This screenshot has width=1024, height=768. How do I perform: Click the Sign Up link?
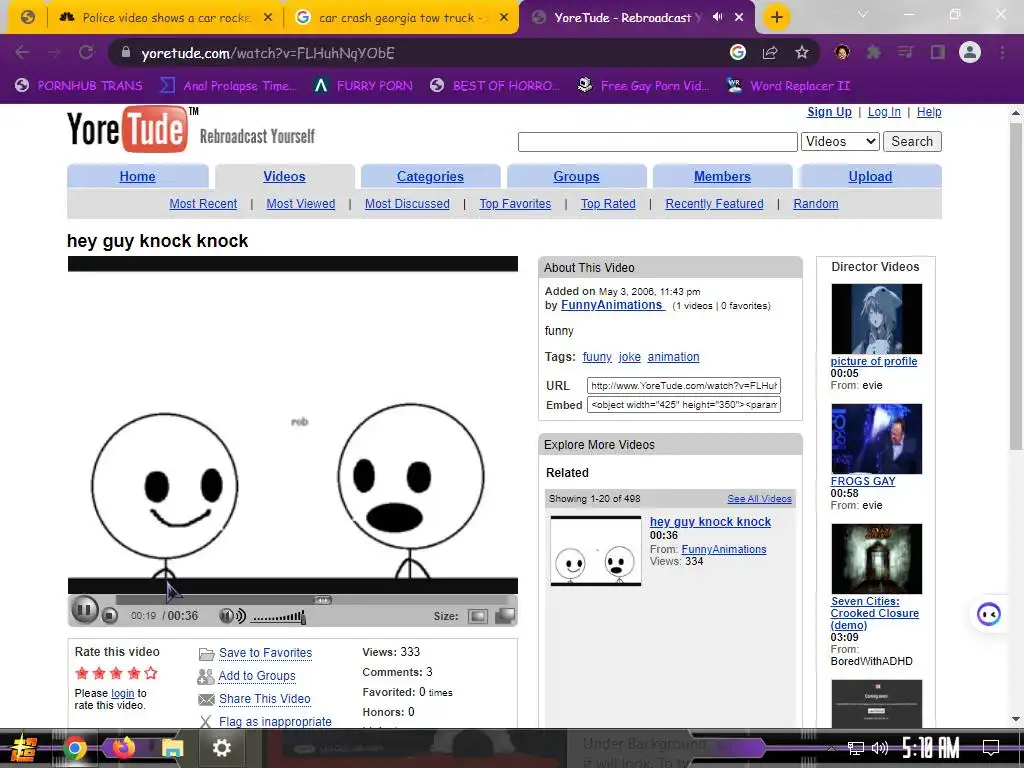click(x=829, y=112)
